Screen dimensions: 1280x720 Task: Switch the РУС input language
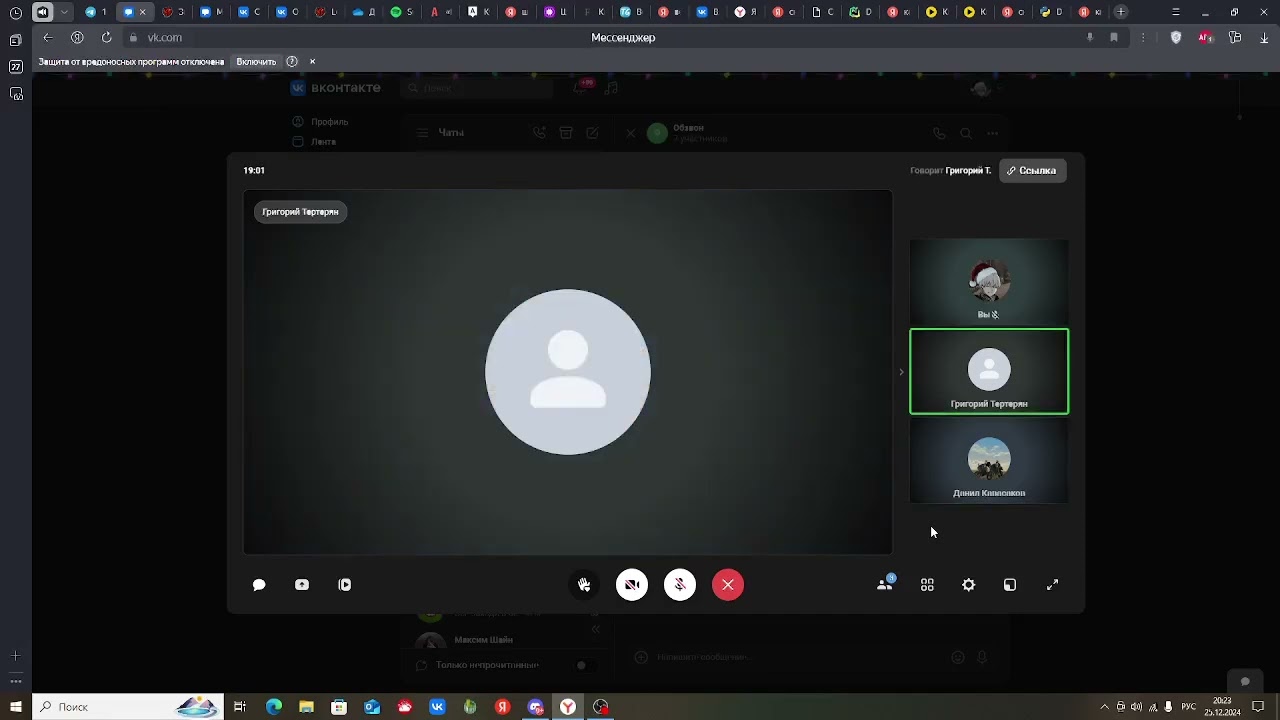[x=1189, y=707]
